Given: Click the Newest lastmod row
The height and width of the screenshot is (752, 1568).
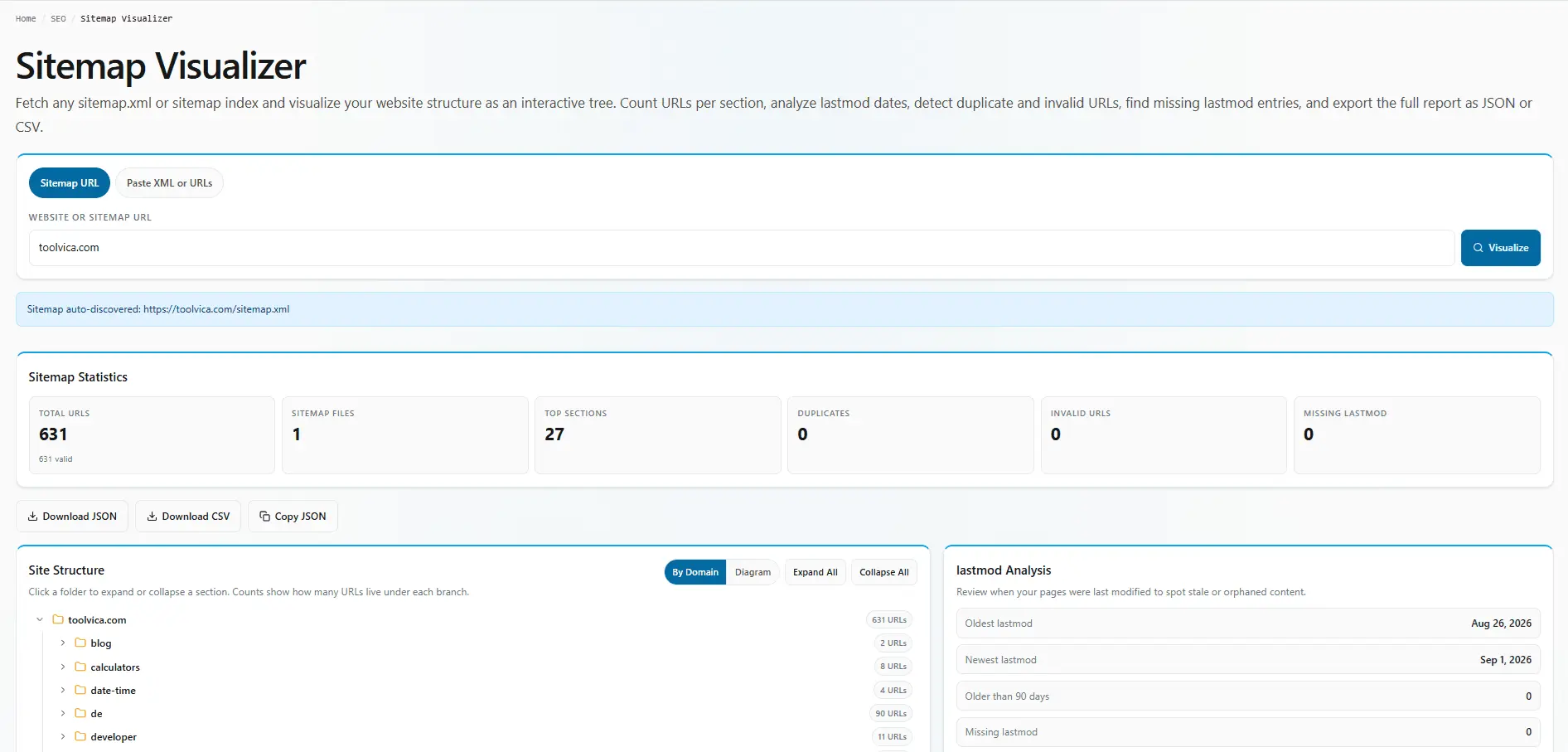Looking at the screenshot, I should pyautogui.click(x=1248, y=660).
